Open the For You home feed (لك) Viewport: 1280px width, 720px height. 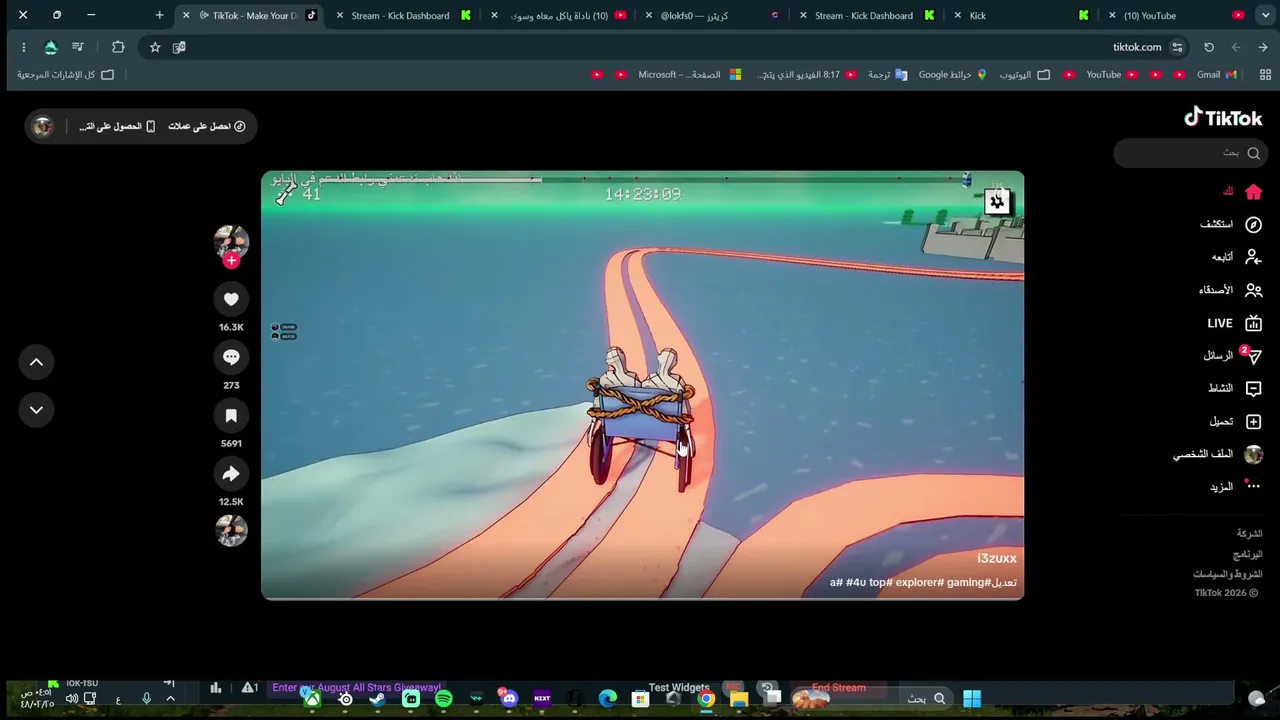(1243, 191)
